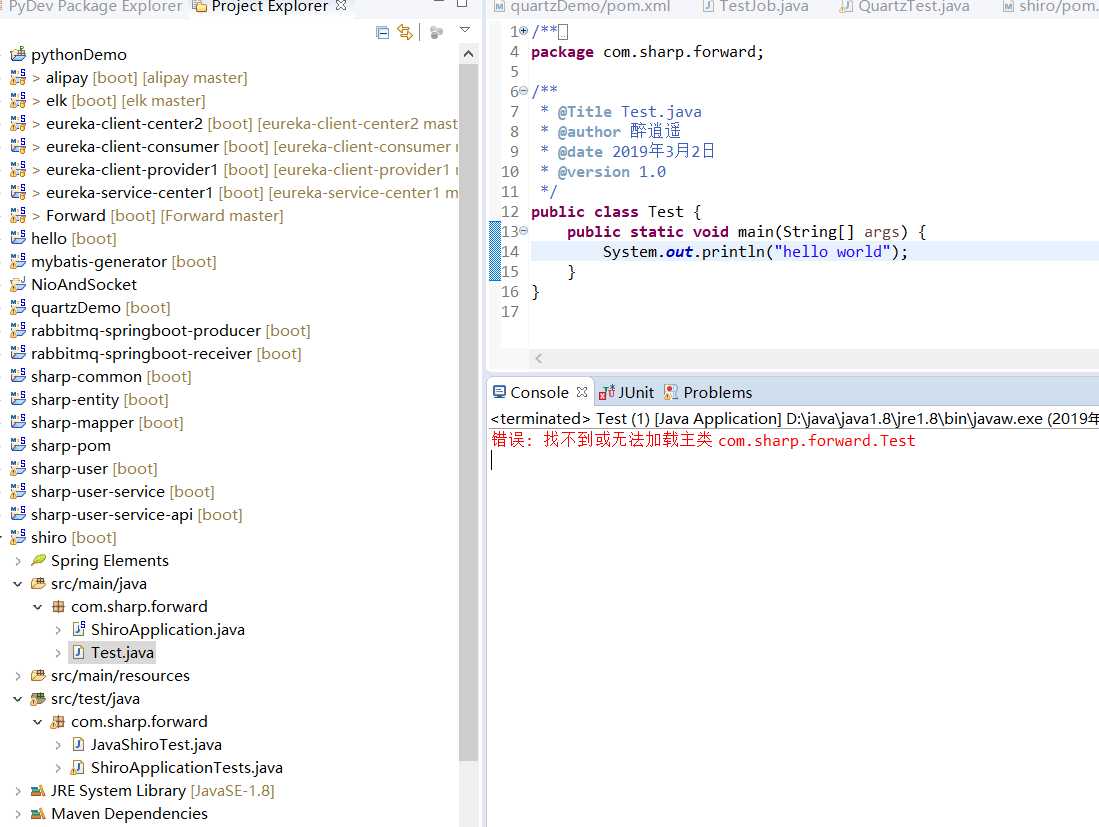
Task: Expand eureka-service-center1 project
Action: point(36,193)
